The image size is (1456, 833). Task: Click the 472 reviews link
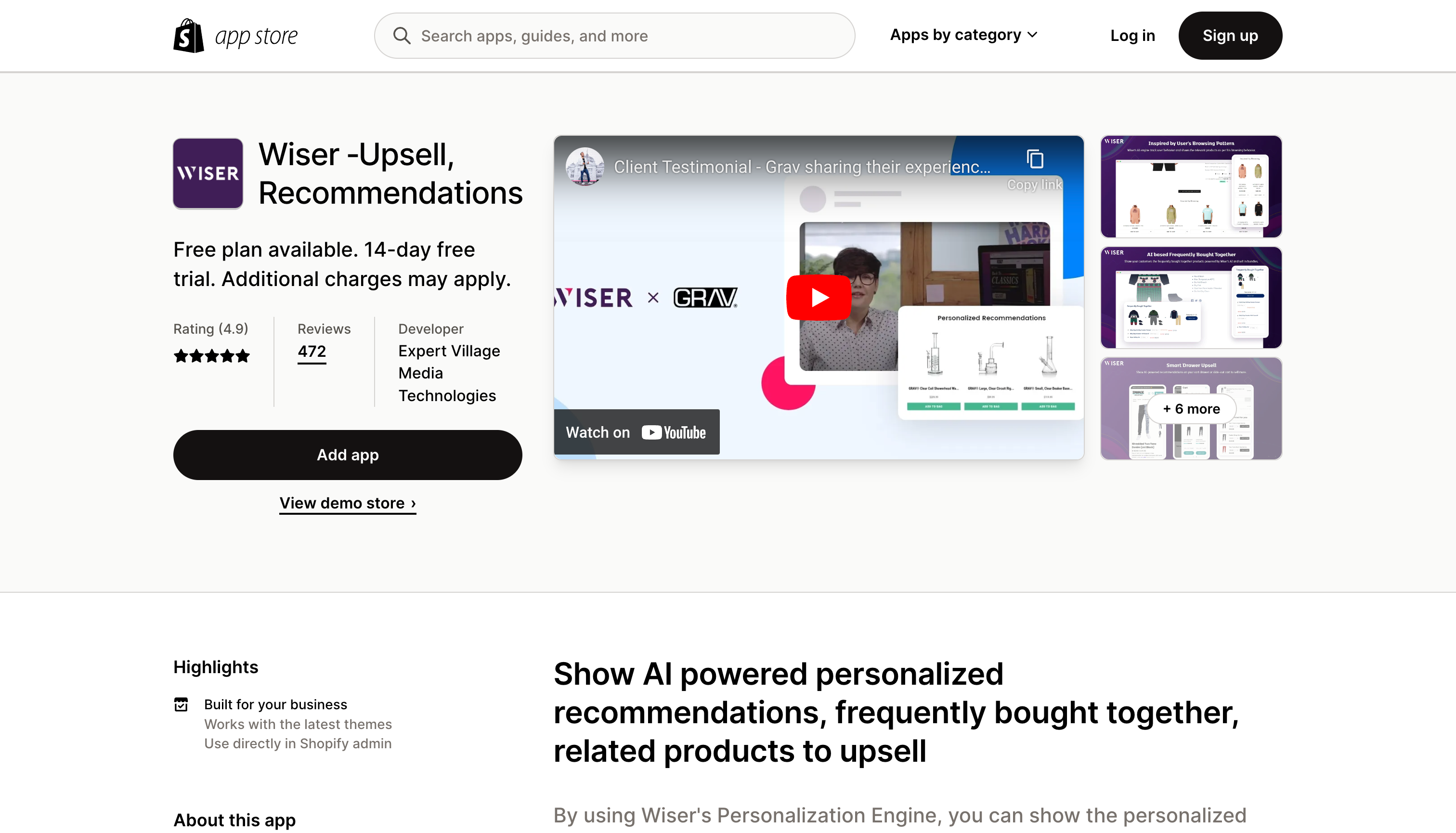pos(312,350)
